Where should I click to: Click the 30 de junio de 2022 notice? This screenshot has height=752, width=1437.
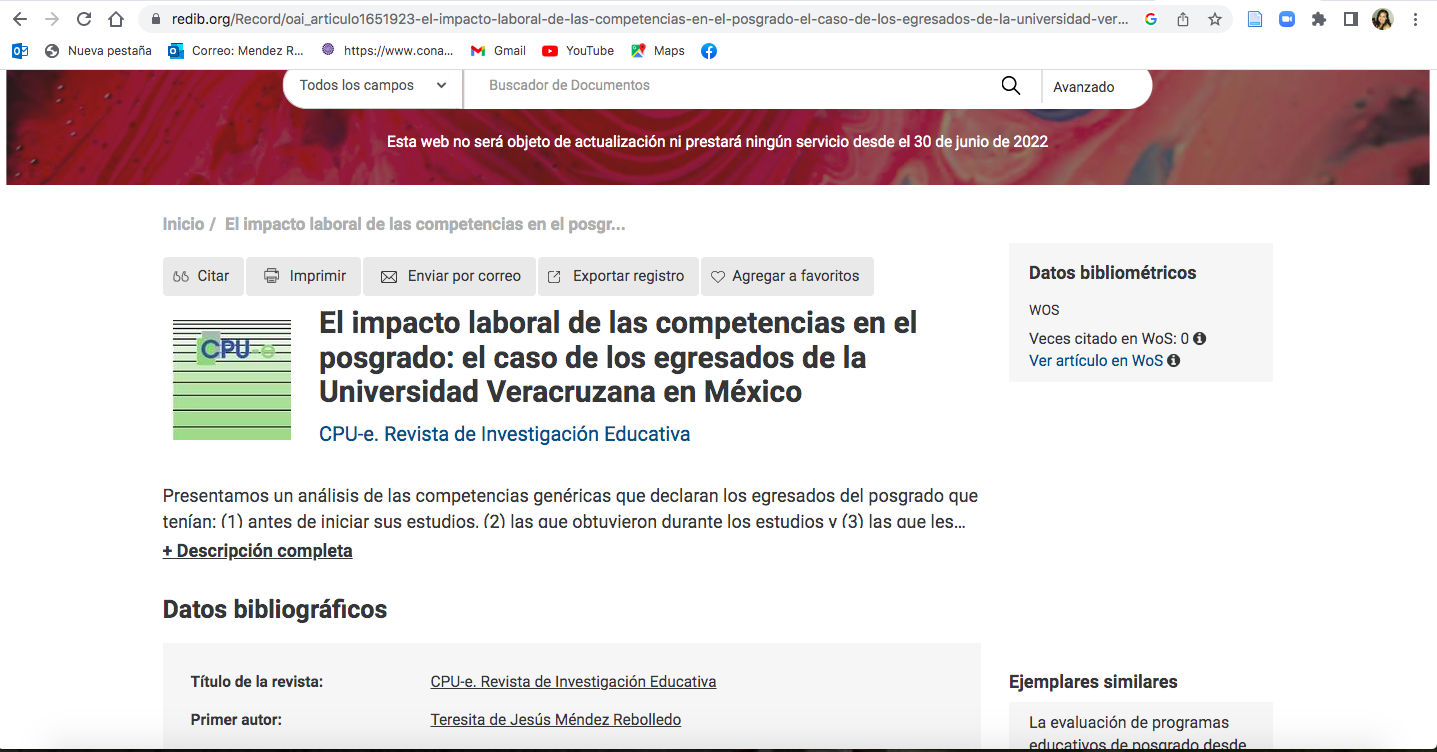click(718, 142)
